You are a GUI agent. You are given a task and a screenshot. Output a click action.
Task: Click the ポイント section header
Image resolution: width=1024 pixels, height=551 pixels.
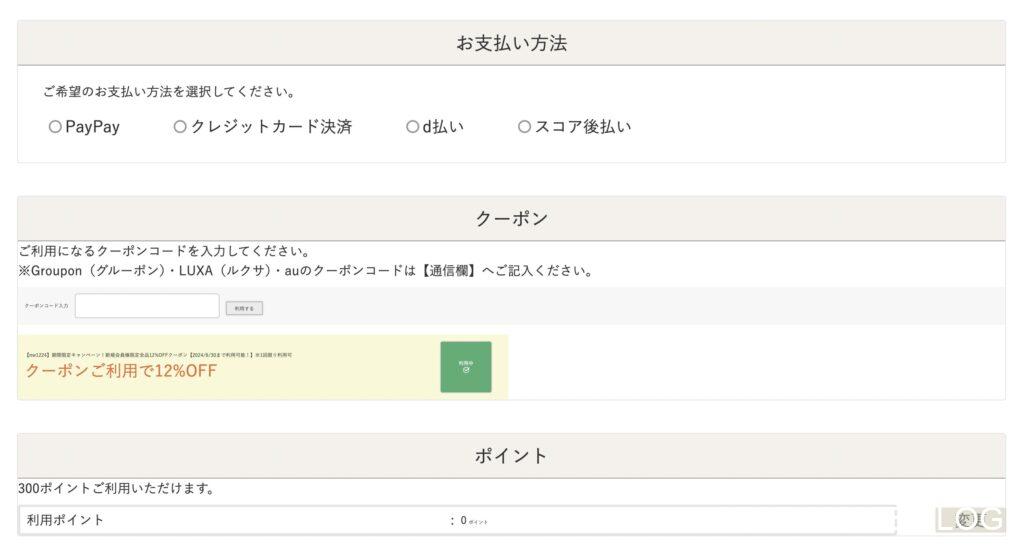tap(511, 456)
